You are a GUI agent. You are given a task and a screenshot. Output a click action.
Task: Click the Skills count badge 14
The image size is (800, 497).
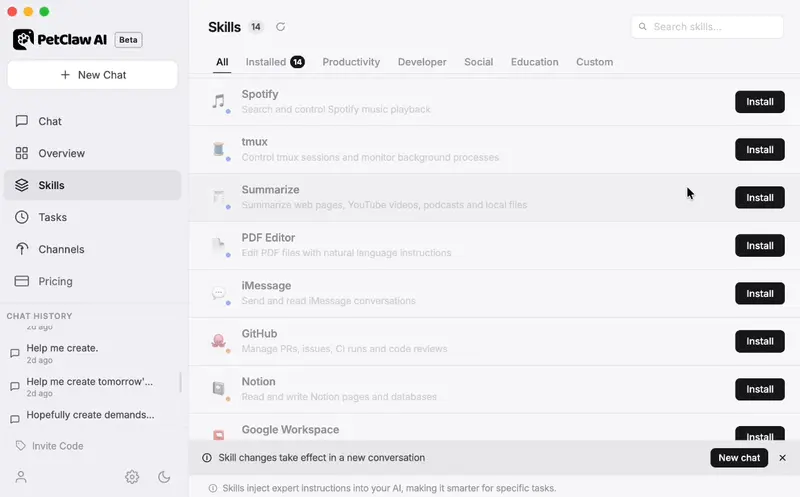(256, 27)
